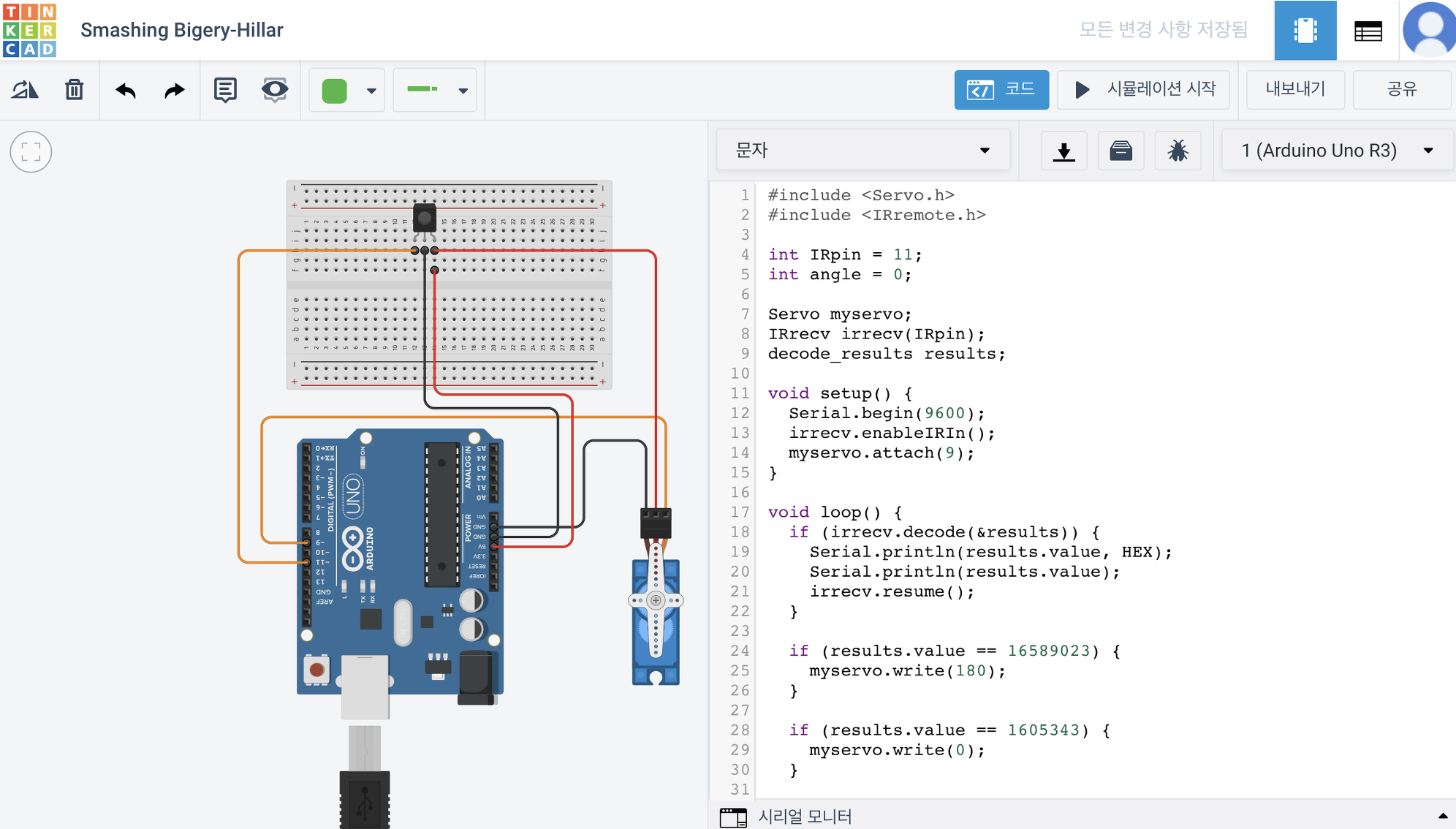Image resolution: width=1456 pixels, height=829 pixels.
Task: Toggle notes visibility eye icon
Action: (275, 90)
